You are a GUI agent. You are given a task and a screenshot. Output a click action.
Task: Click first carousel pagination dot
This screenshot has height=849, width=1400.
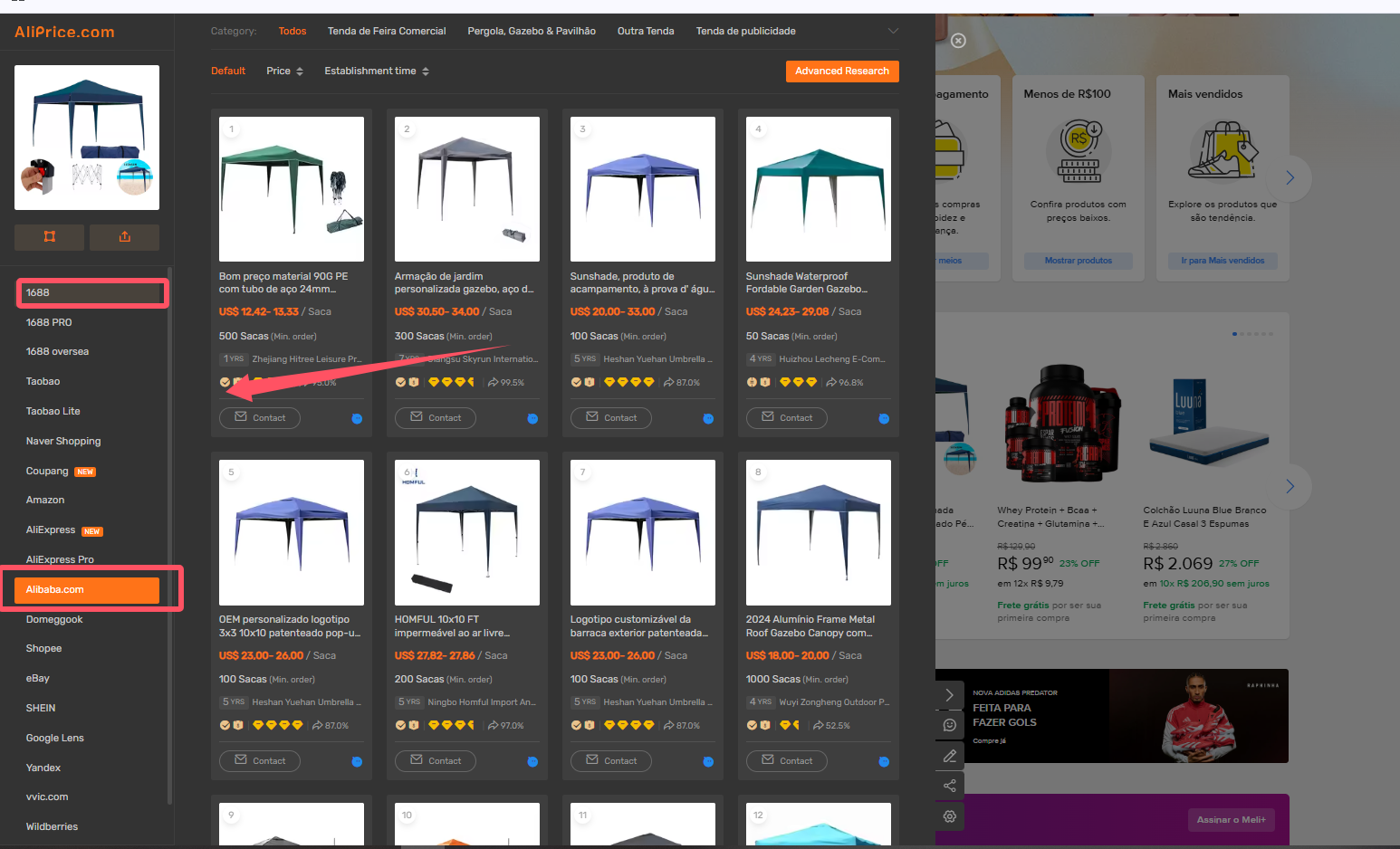tap(1234, 334)
